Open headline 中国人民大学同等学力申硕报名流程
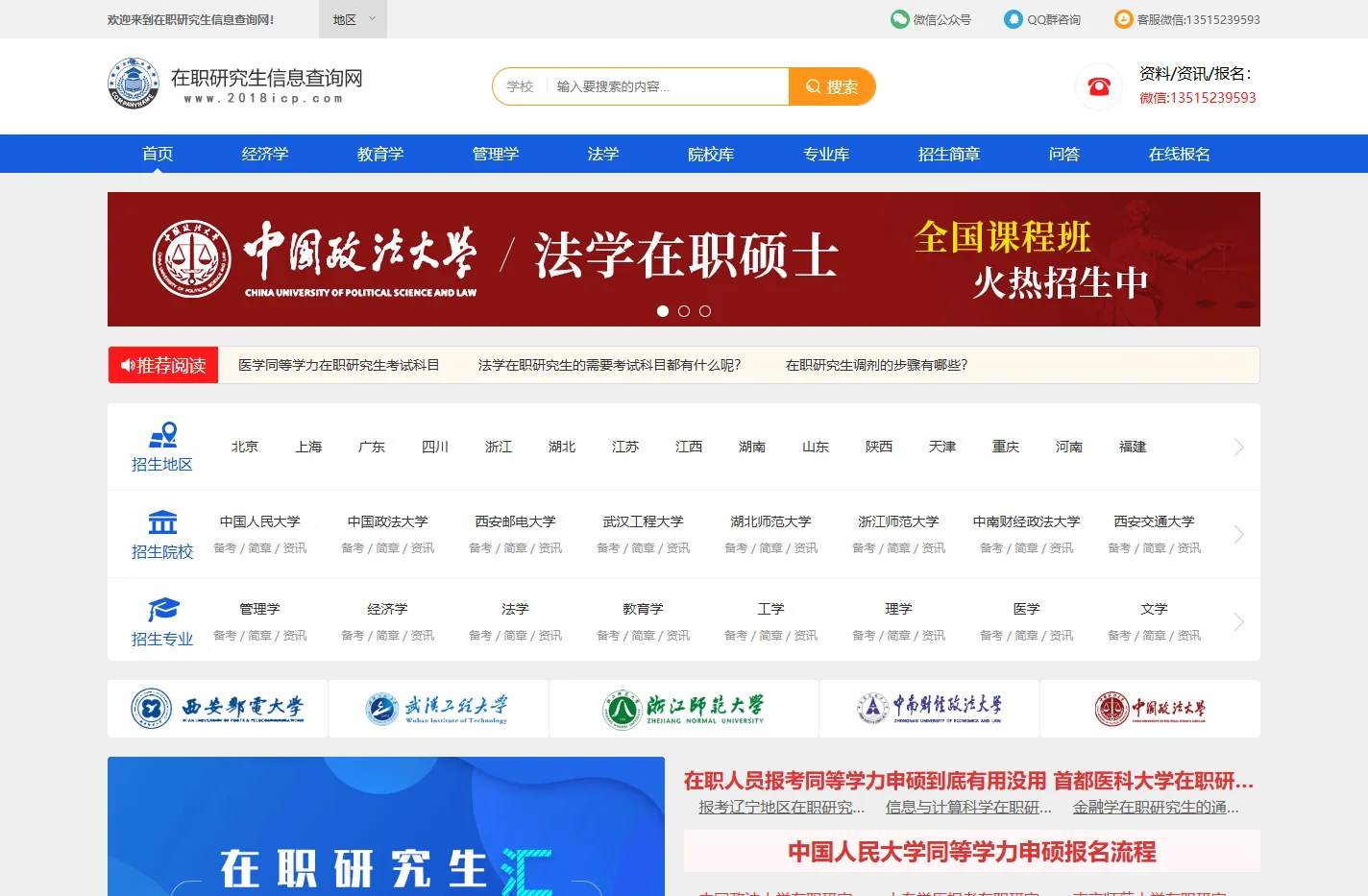This screenshot has width=1368, height=896. (972, 852)
